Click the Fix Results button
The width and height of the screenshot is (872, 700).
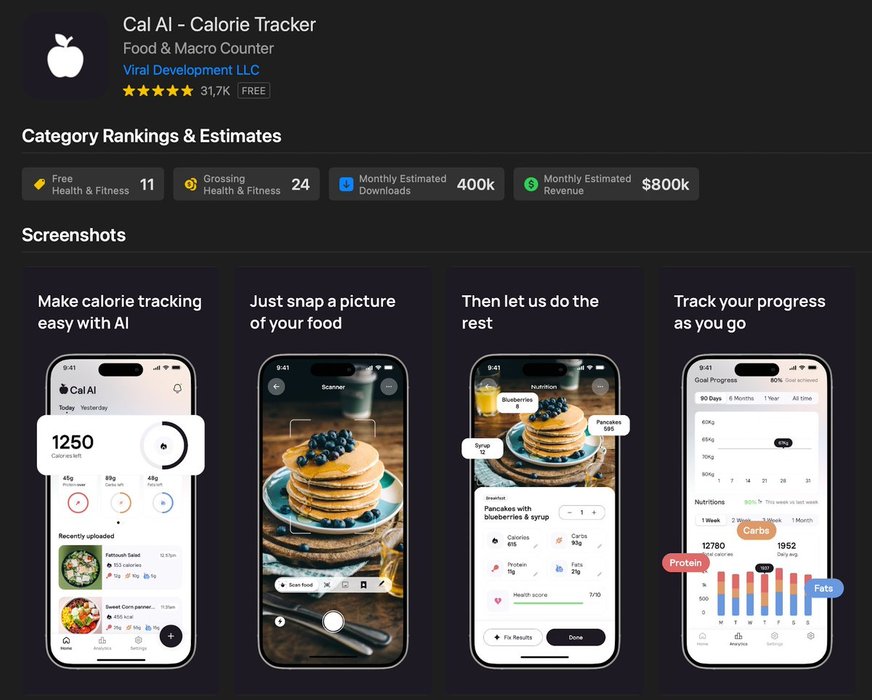pyautogui.click(x=513, y=637)
